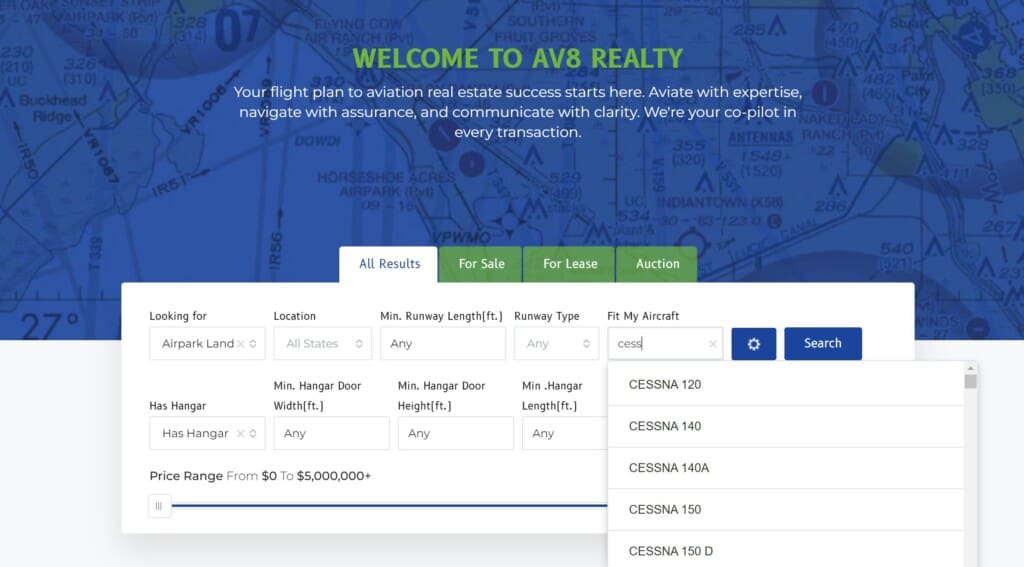Image resolution: width=1024 pixels, height=567 pixels.
Task: Clear the Fit My Aircraft text with its X
Action: tap(713, 344)
